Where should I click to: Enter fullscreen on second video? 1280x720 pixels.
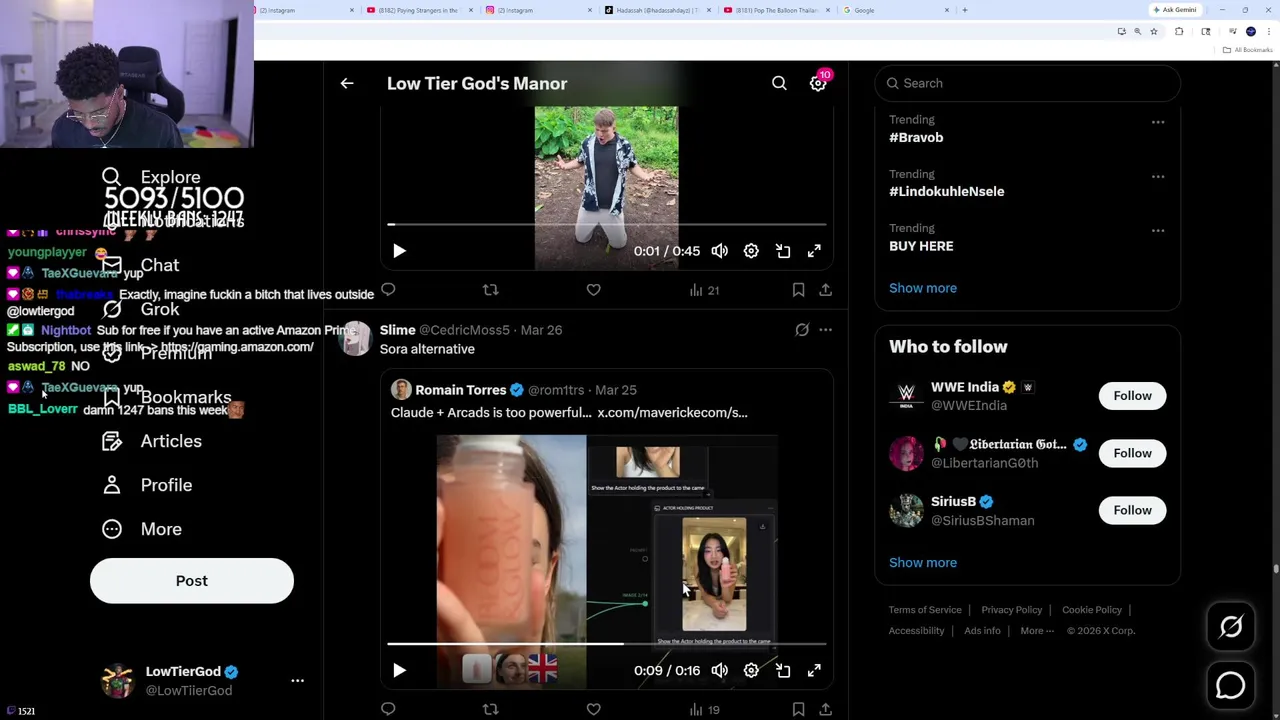(x=814, y=671)
